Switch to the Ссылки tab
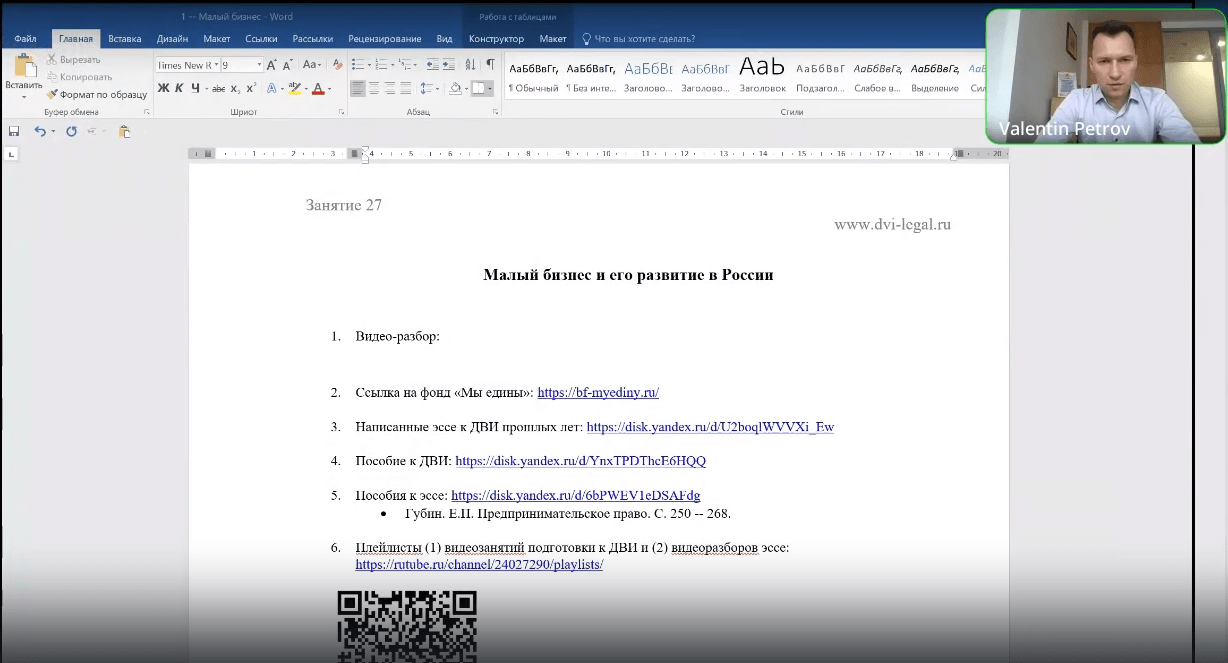 [x=261, y=39]
